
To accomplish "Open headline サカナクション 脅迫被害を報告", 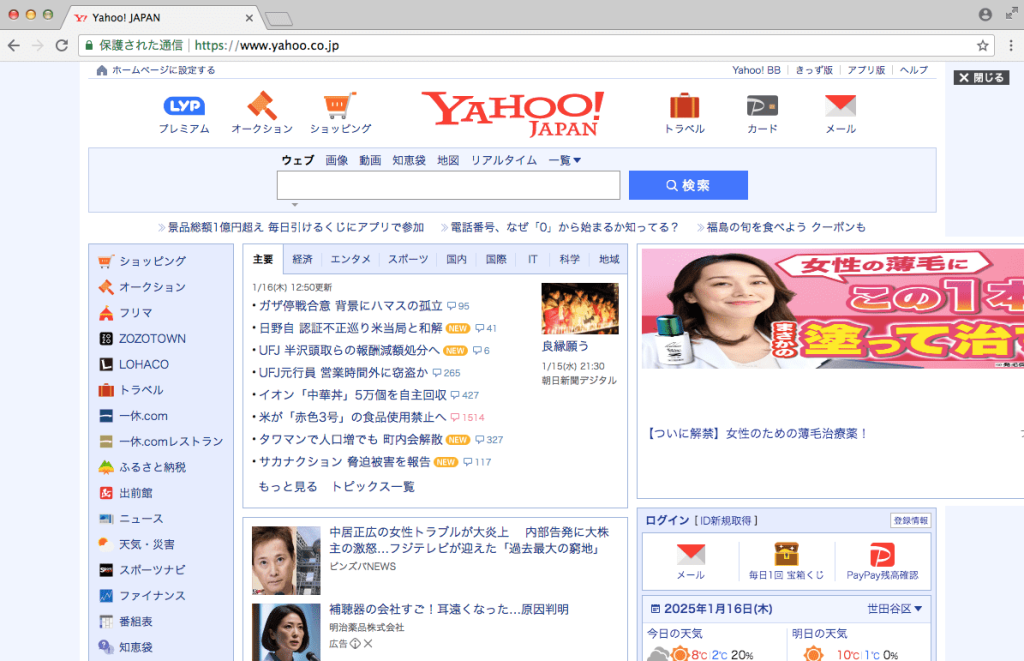I will click(345, 462).
